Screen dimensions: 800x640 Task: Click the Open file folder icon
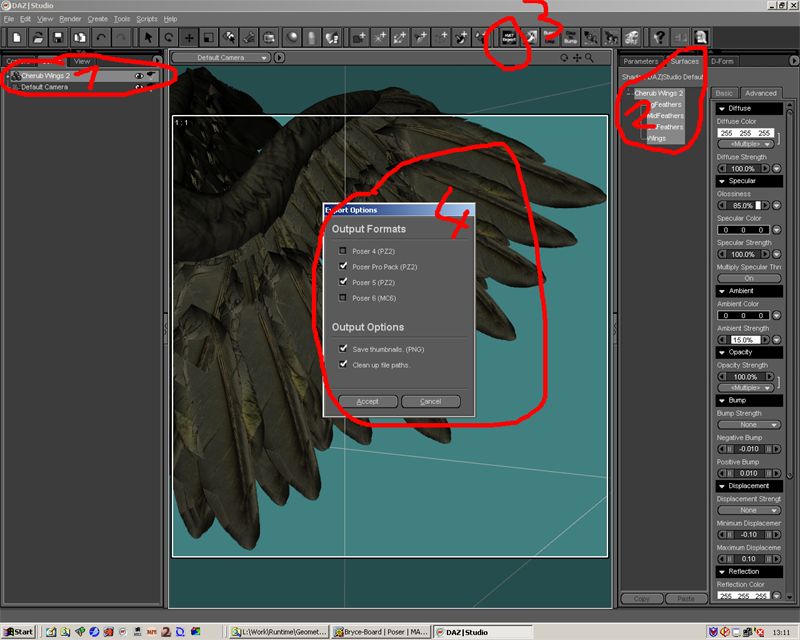pyautogui.click(x=38, y=37)
